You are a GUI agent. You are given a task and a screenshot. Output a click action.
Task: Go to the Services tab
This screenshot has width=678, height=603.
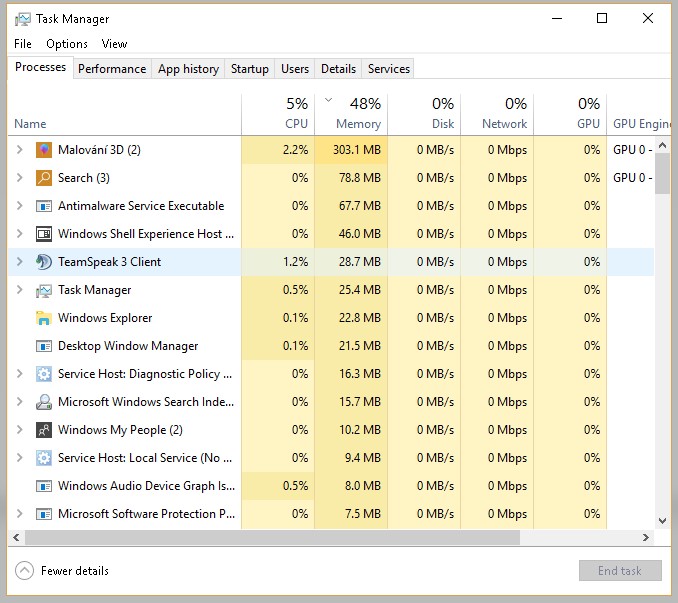coord(388,69)
